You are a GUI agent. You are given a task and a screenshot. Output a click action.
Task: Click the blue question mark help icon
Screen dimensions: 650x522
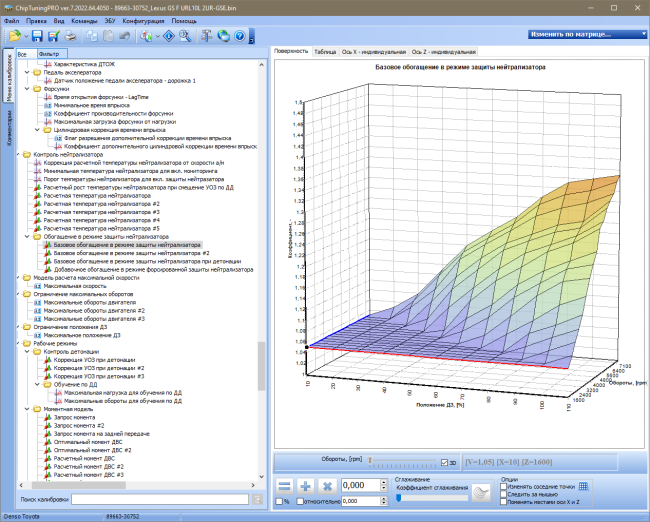tap(240, 36)
